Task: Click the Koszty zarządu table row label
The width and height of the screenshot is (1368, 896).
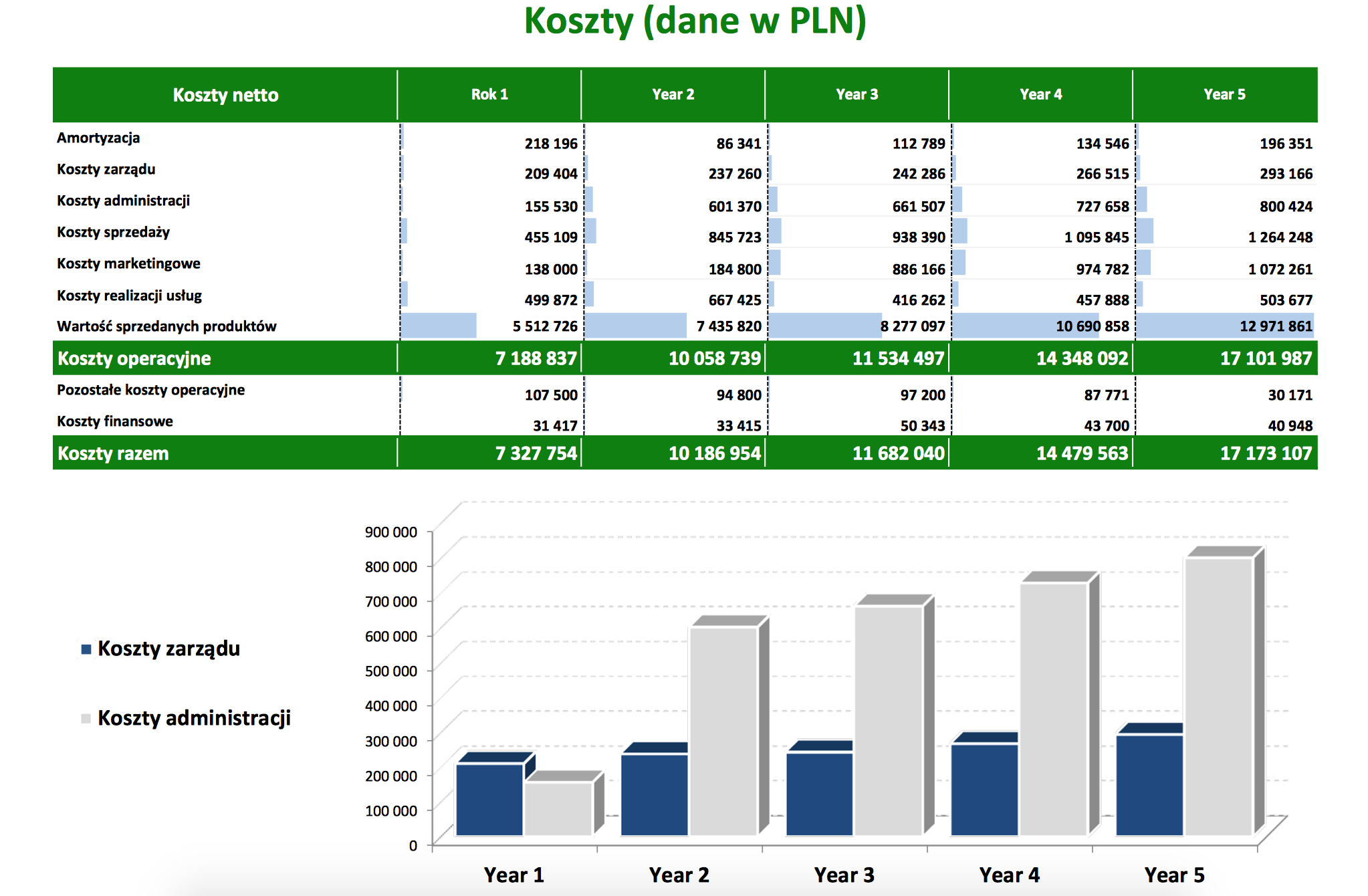Action: (x=106, y=169)
